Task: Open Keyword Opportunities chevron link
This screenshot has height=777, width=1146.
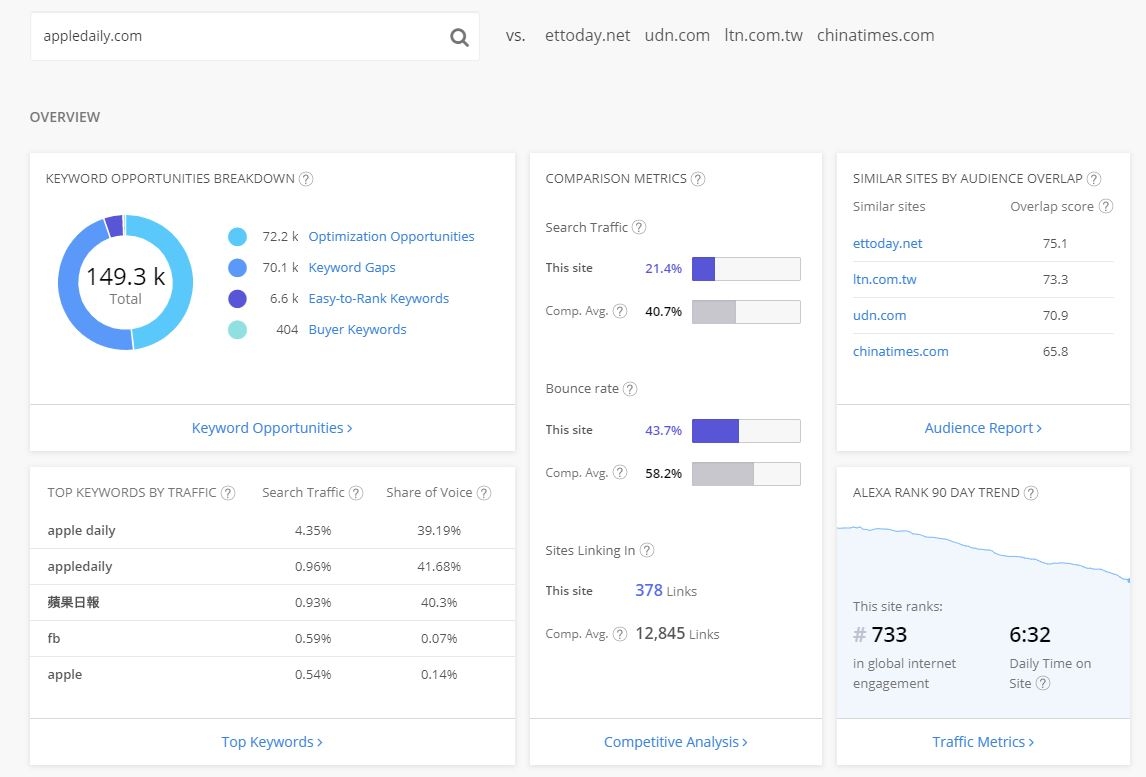Action: [x=272, y=428]
